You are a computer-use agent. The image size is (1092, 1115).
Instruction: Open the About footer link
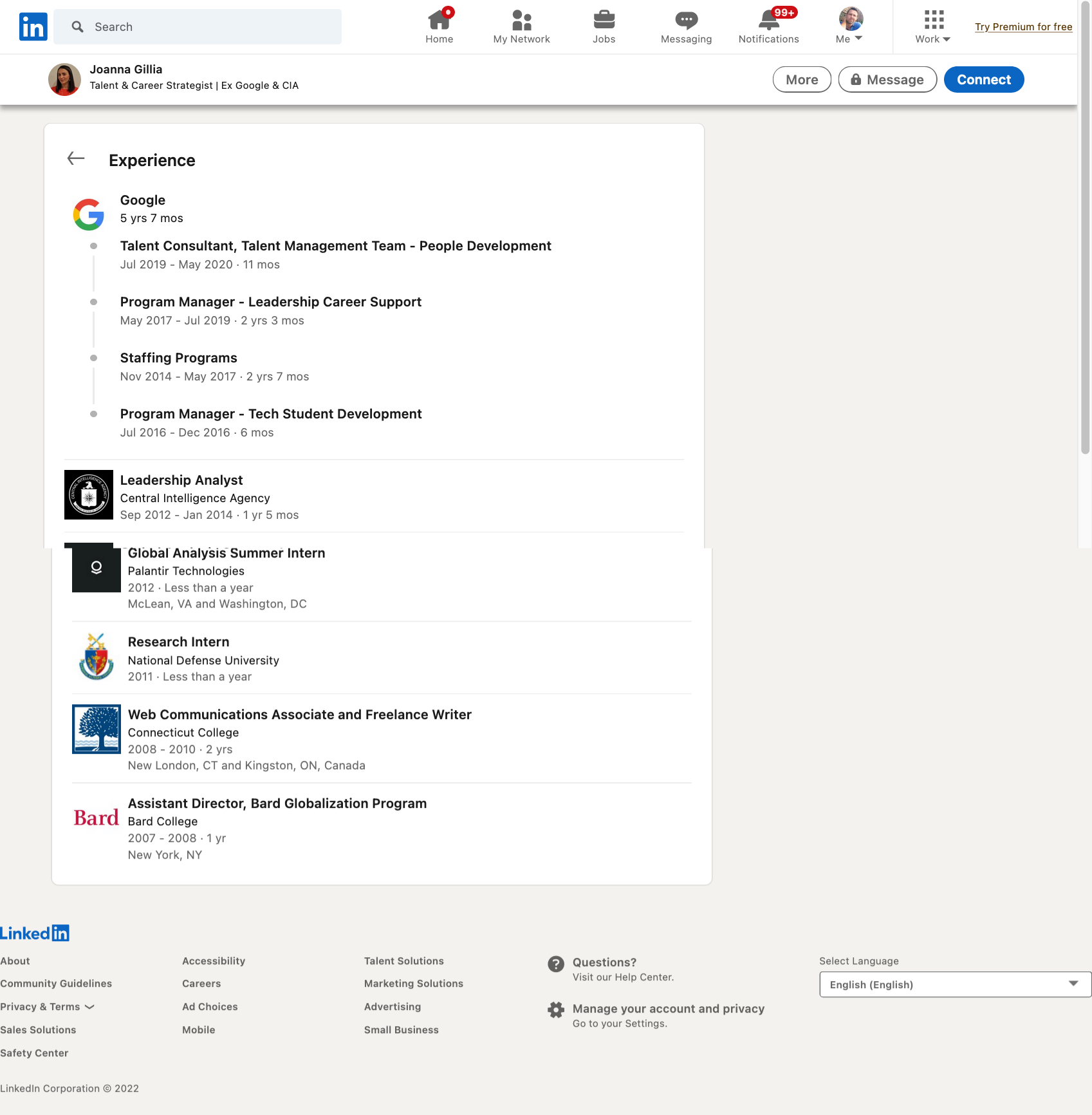pyautogui.click(x=15, y=961)
